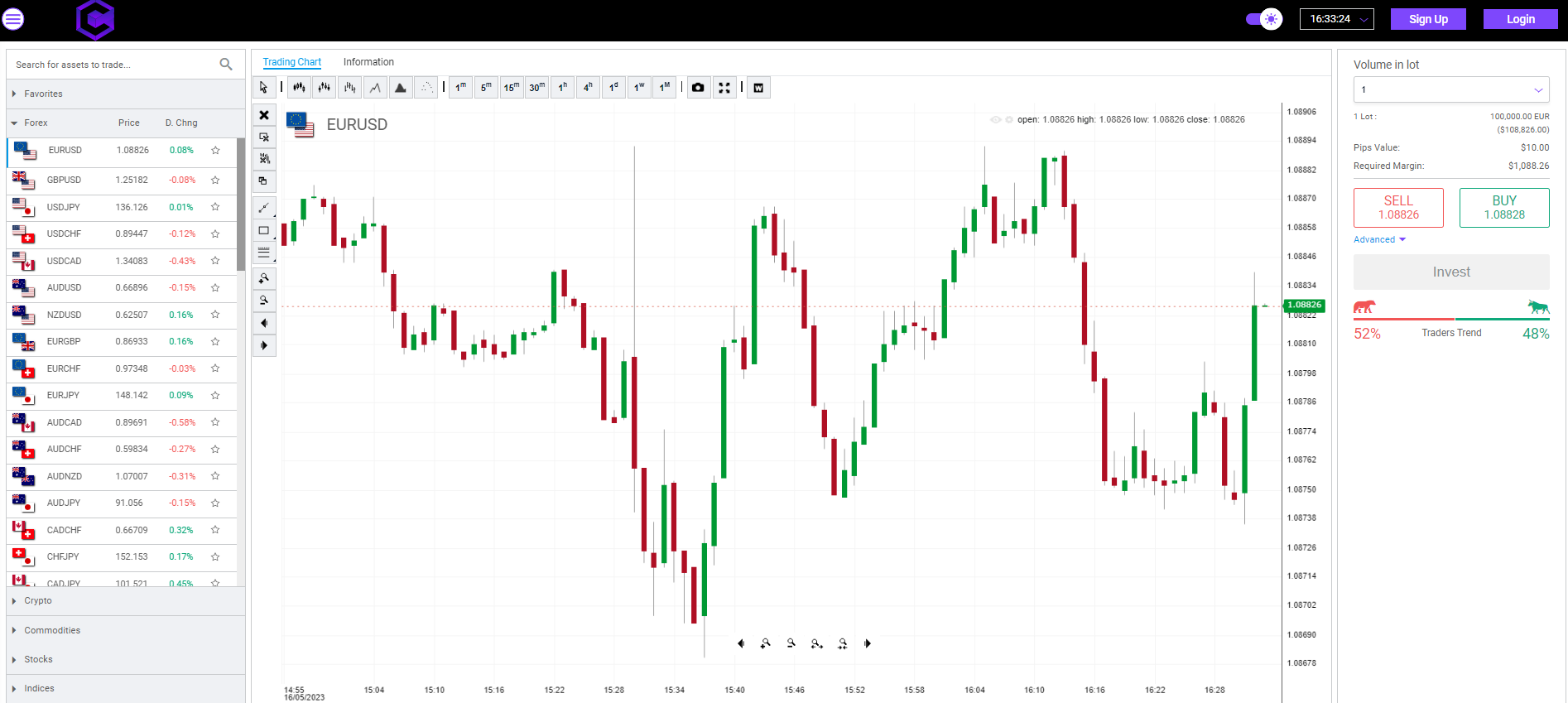Switch chart to mountain area style
The image size is (1568, 703).
(401, 88)
